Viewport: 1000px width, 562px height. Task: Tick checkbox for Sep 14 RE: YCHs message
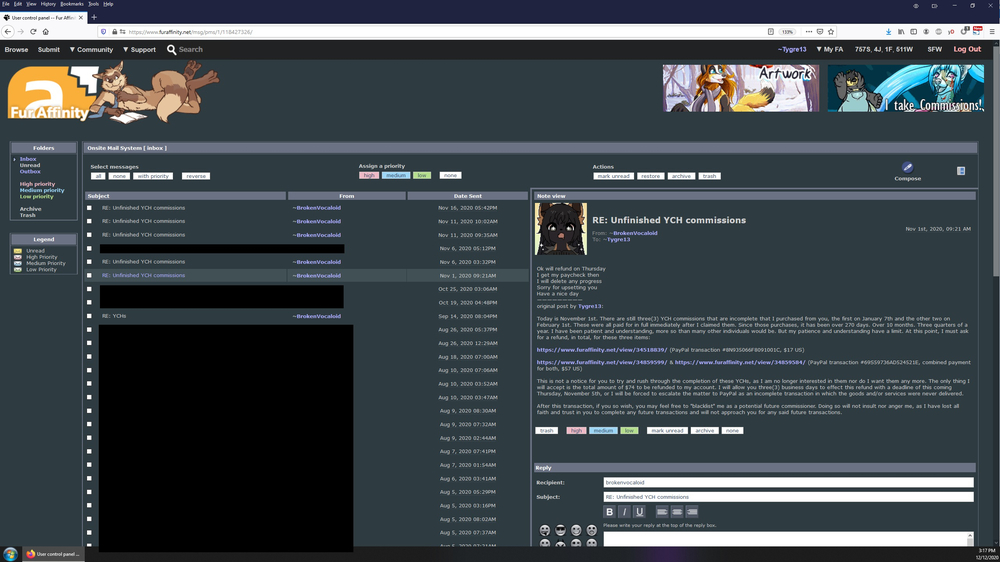coord(89,316)
